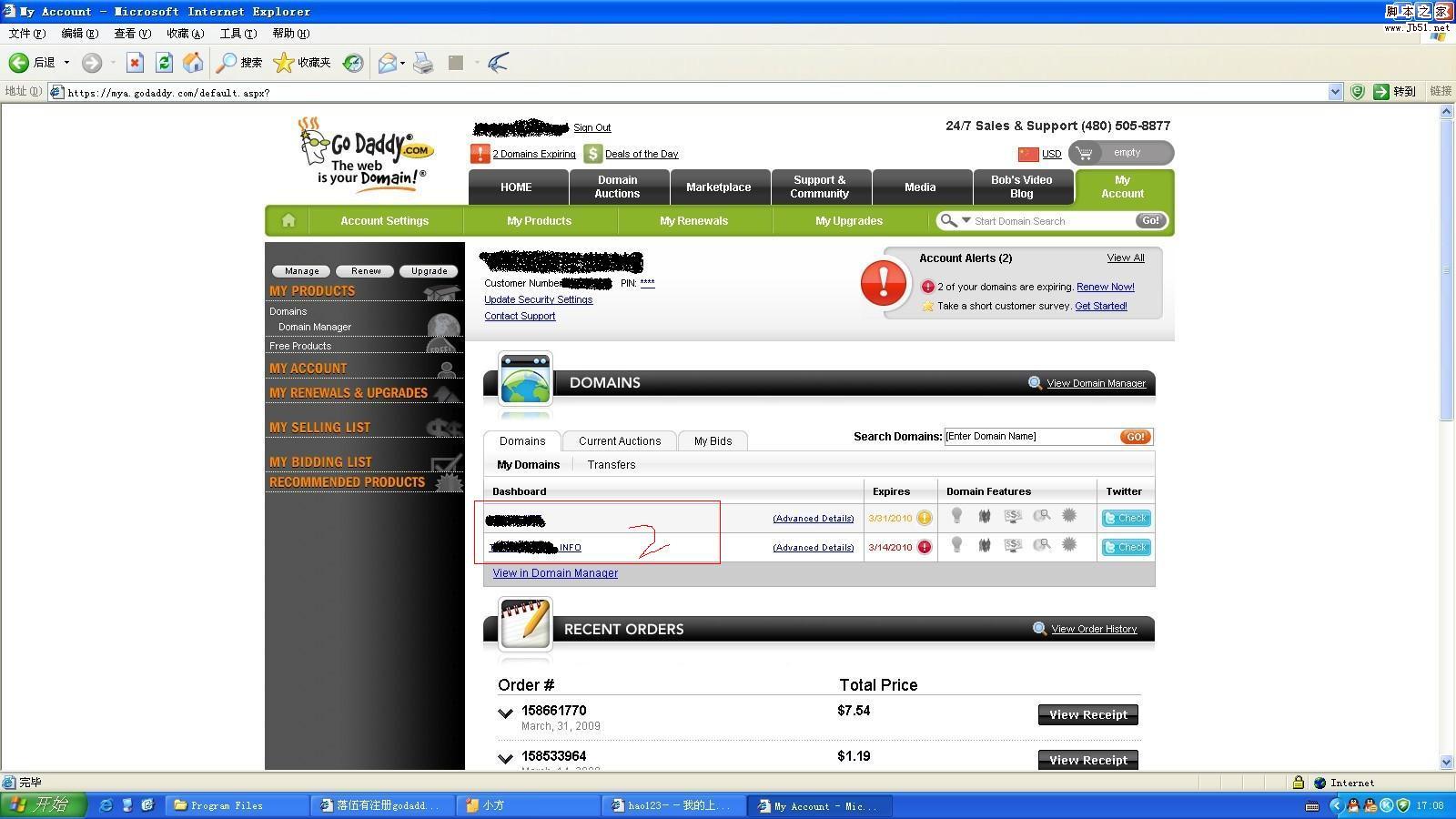Click the IE Home page icon
This screenshot has height=819, width=1456.
click(193, 63)
